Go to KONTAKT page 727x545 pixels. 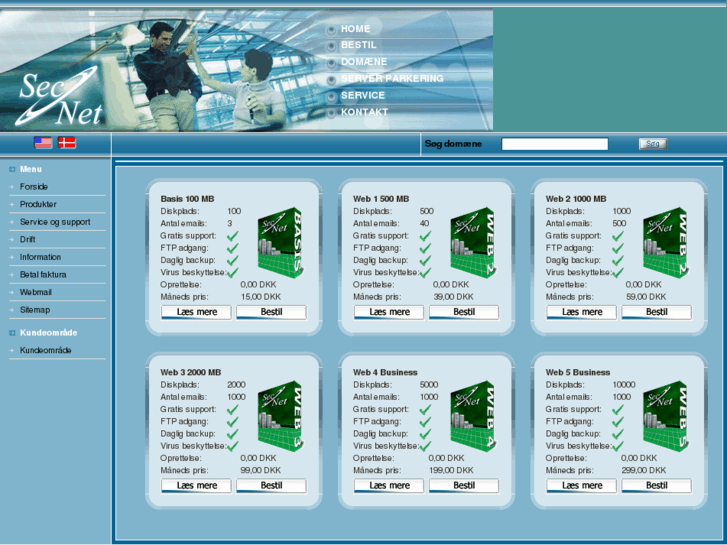[364, 112]
